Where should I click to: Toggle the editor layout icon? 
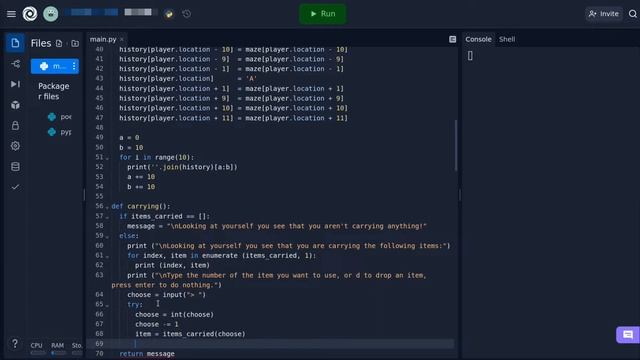453,39
